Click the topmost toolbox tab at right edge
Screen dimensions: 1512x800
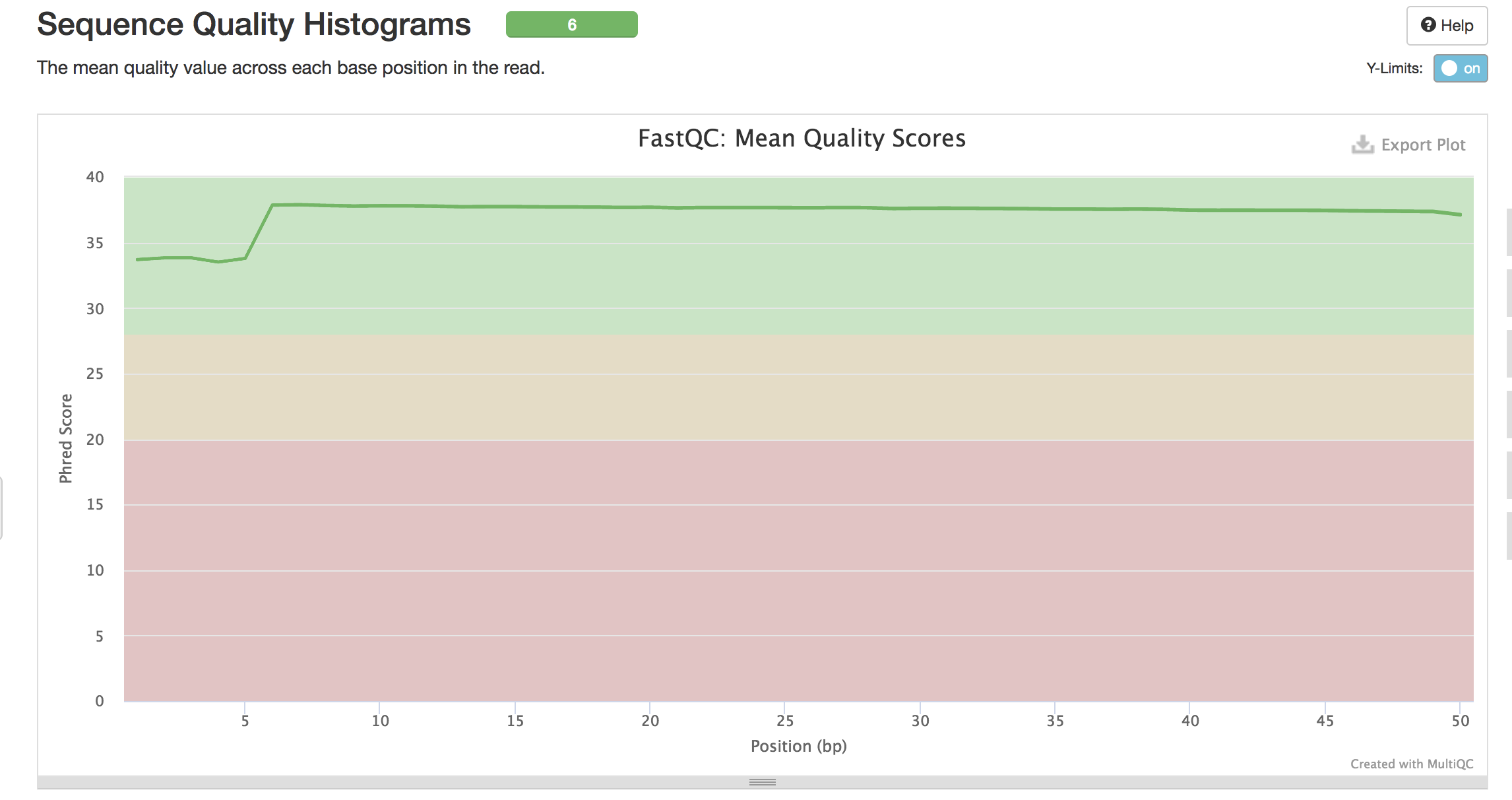[x=1509, y=232]
